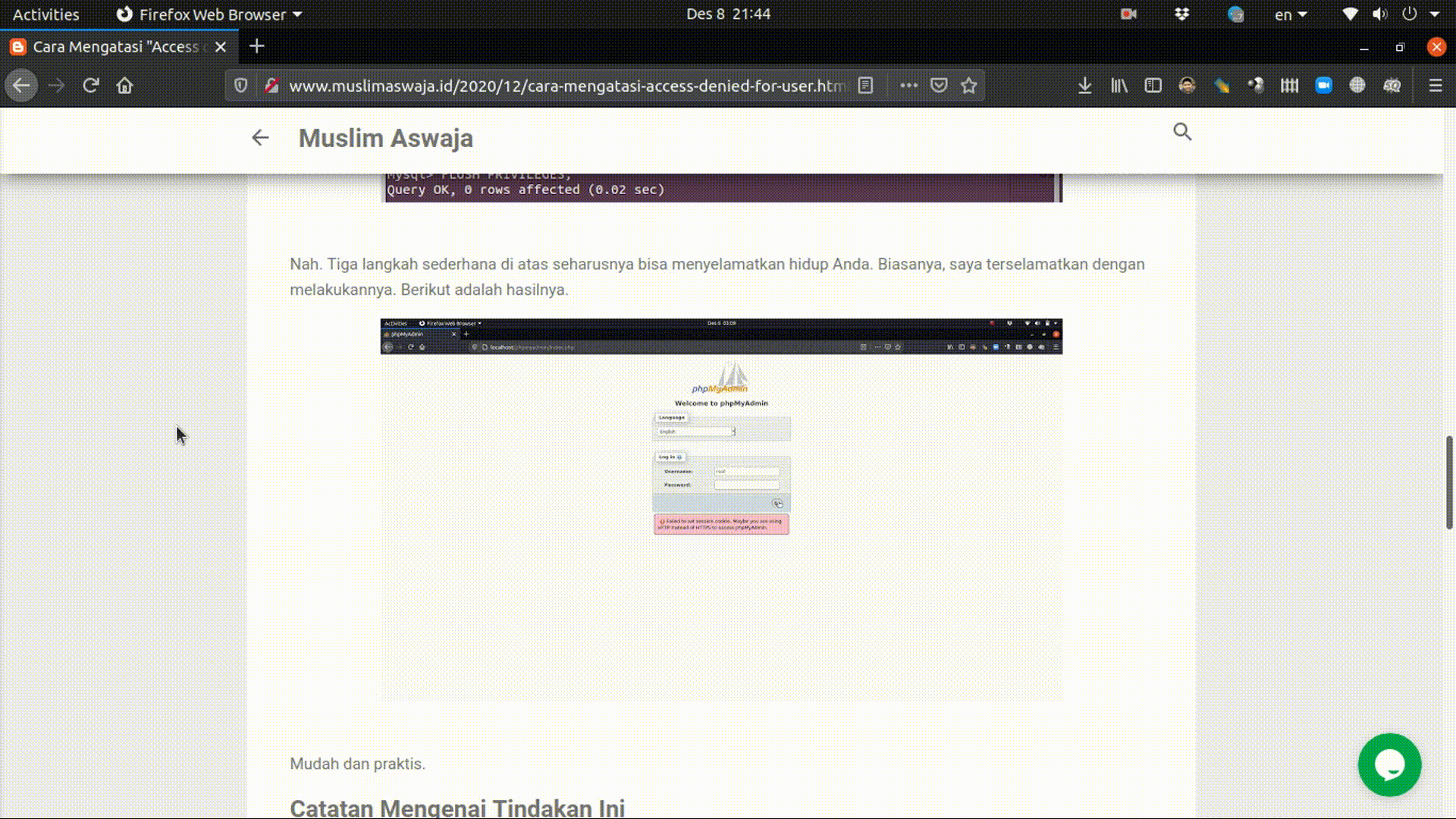Open the power system menu icon

pos(1409,14)
